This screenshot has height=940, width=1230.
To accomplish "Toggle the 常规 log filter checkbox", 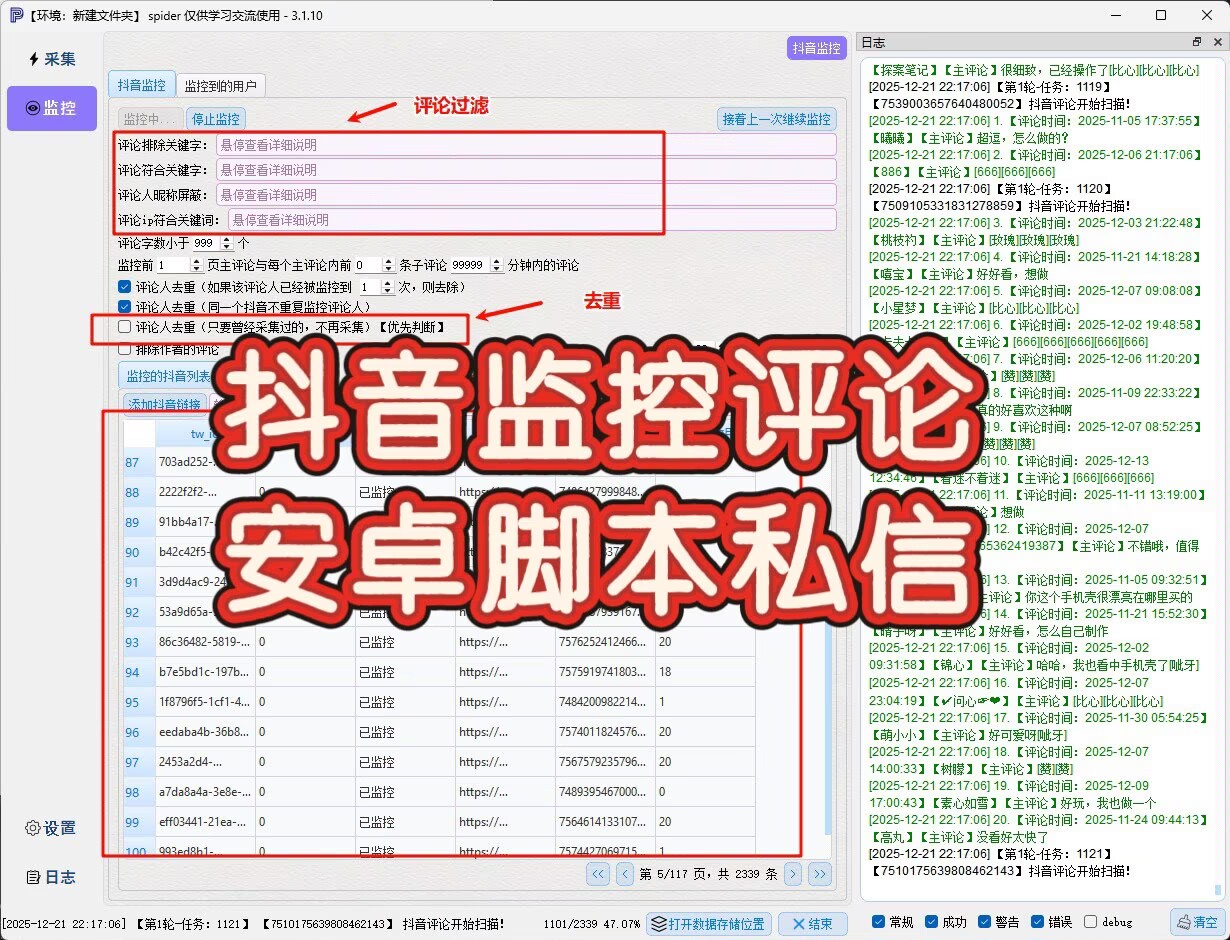I will pyautogui.click(x=878, y=922).
